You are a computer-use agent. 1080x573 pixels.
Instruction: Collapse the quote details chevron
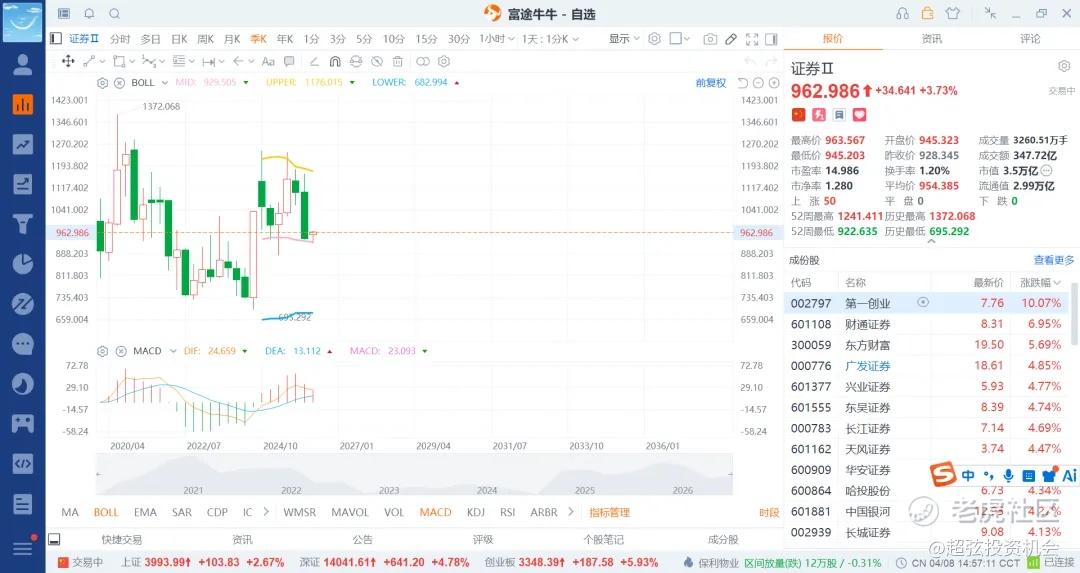[931, 242]
